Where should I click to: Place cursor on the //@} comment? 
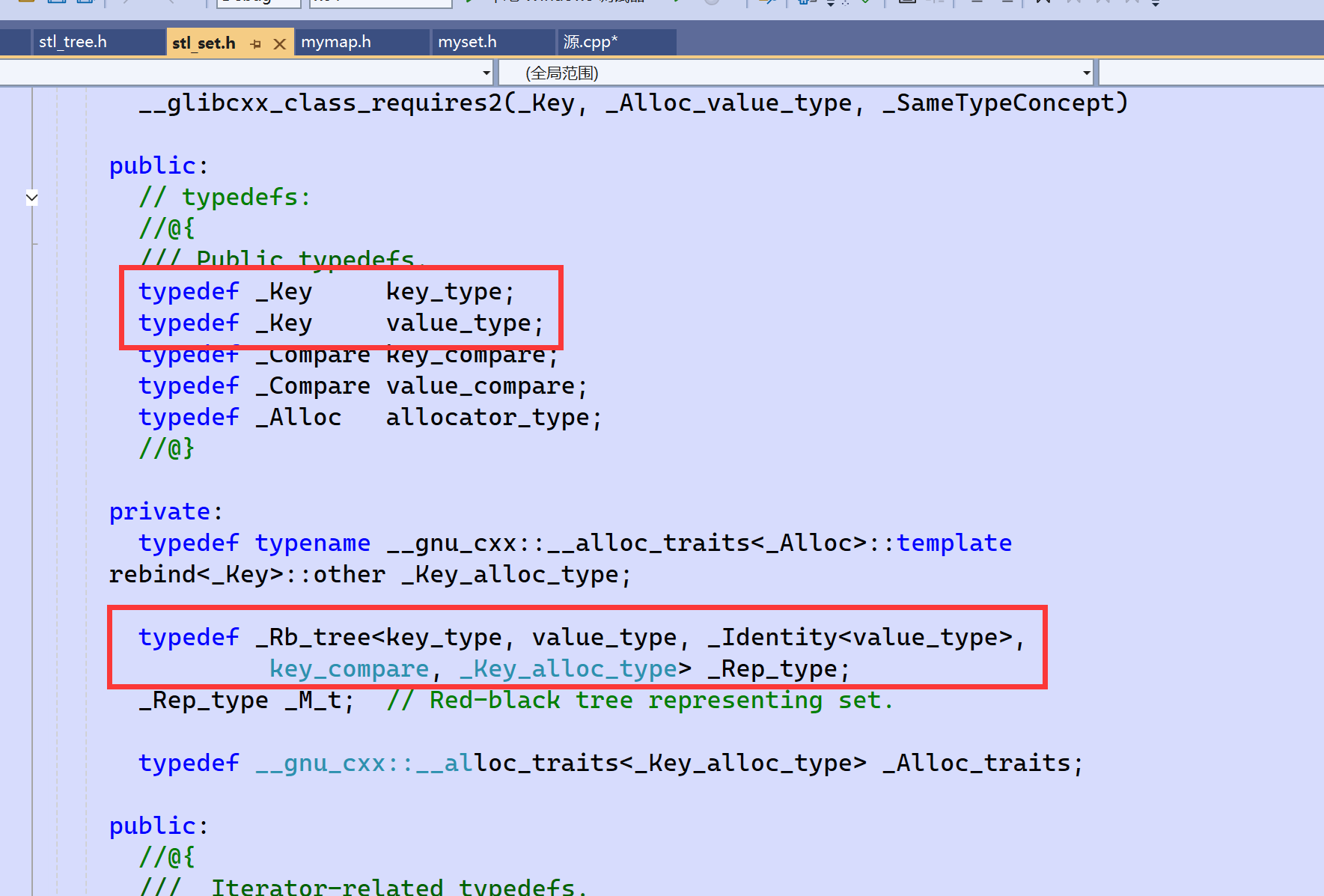(167, 448)
